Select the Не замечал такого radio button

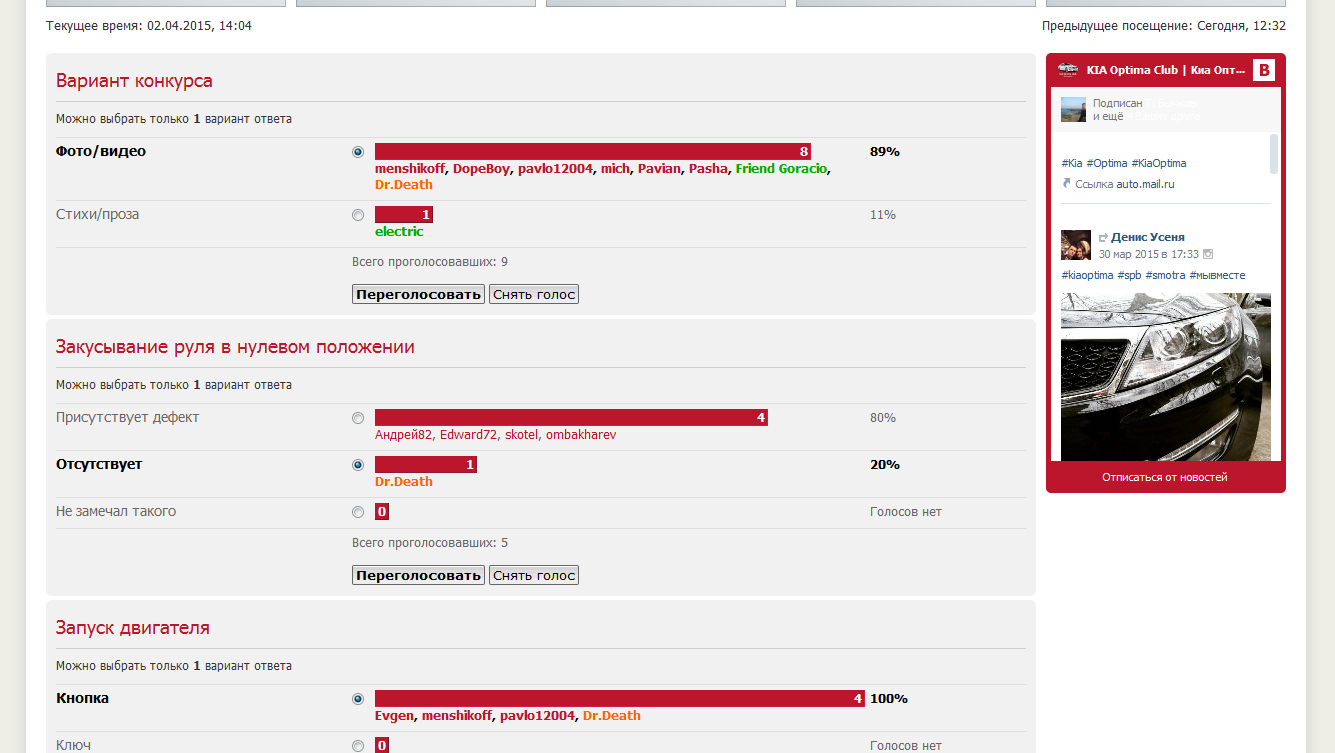coord(358,512)
